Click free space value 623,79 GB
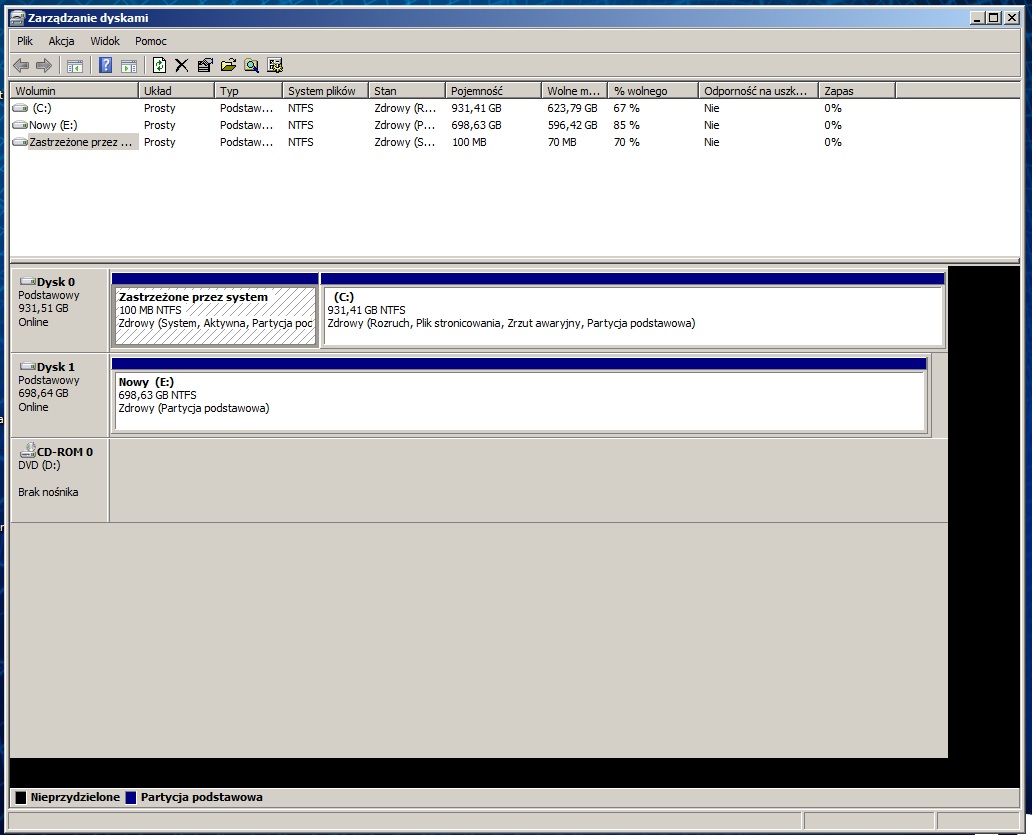The image size is (1032, 835). click(572, 108)
